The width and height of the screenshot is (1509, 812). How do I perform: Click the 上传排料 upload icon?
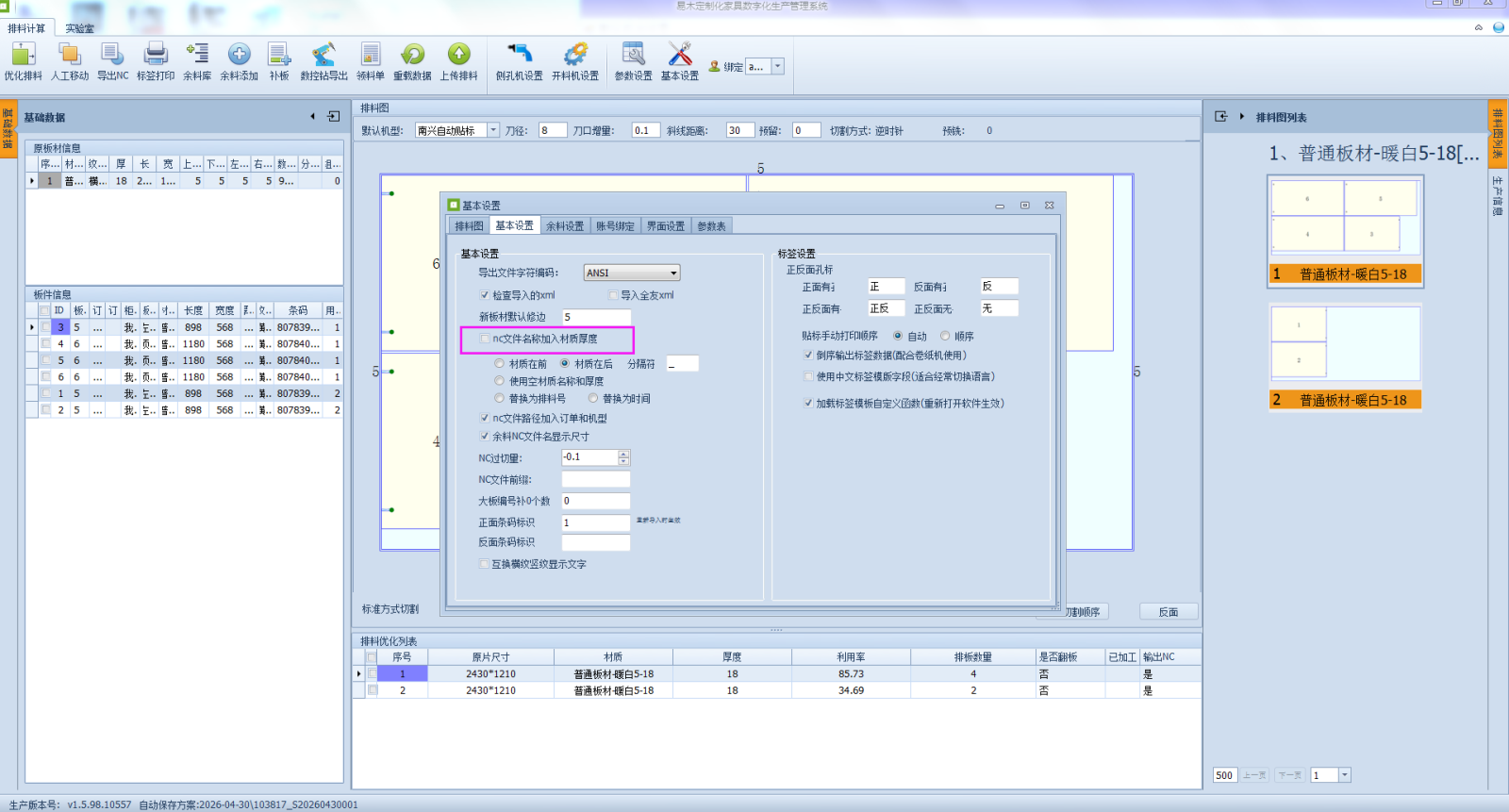coord(458,55)
